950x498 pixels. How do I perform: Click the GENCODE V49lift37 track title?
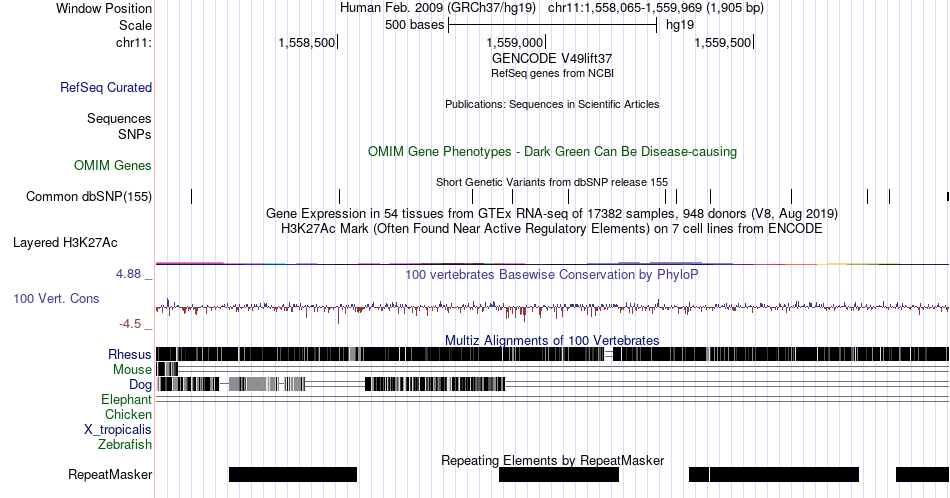click(552, 59)
